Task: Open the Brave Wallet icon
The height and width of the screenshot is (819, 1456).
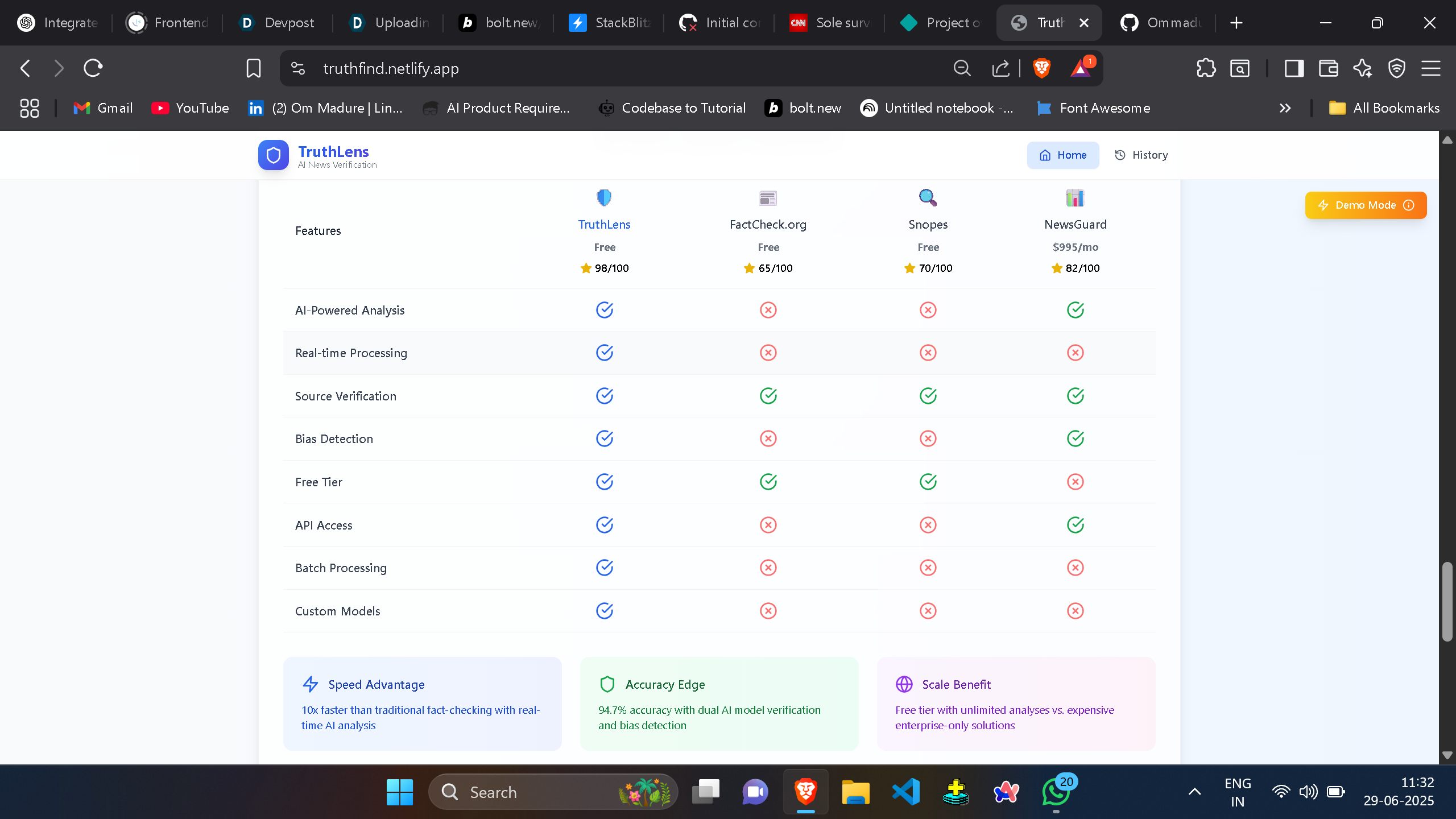Action: tap(1329, 68)
